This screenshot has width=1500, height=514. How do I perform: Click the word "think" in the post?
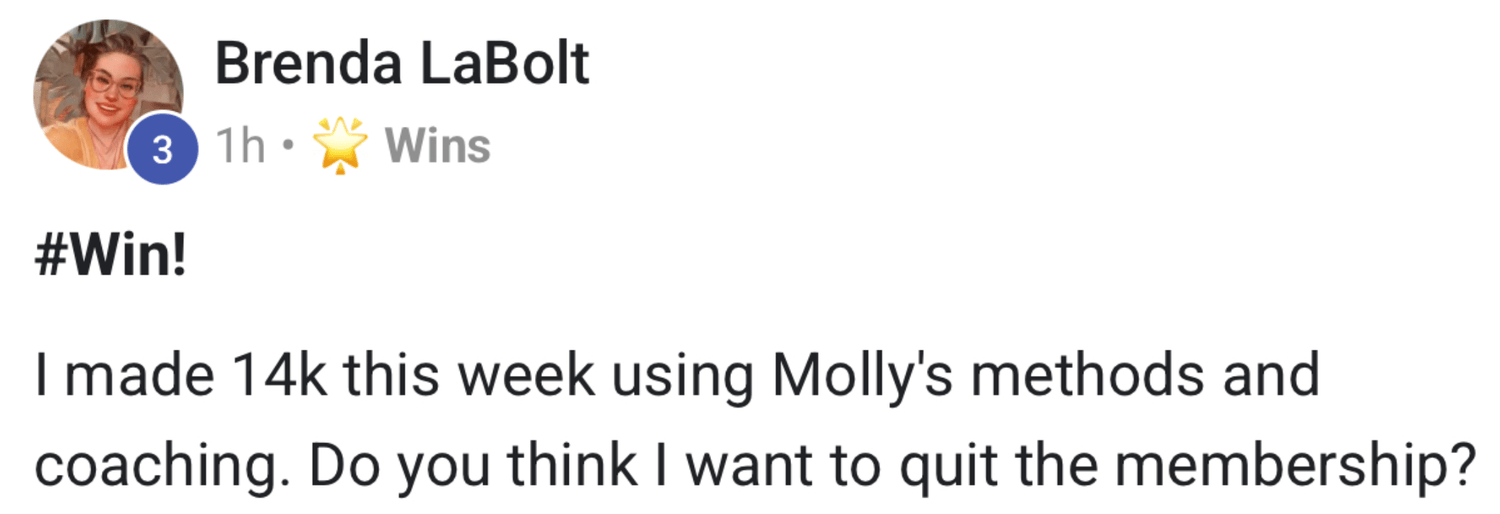click(x=574, y=465)
